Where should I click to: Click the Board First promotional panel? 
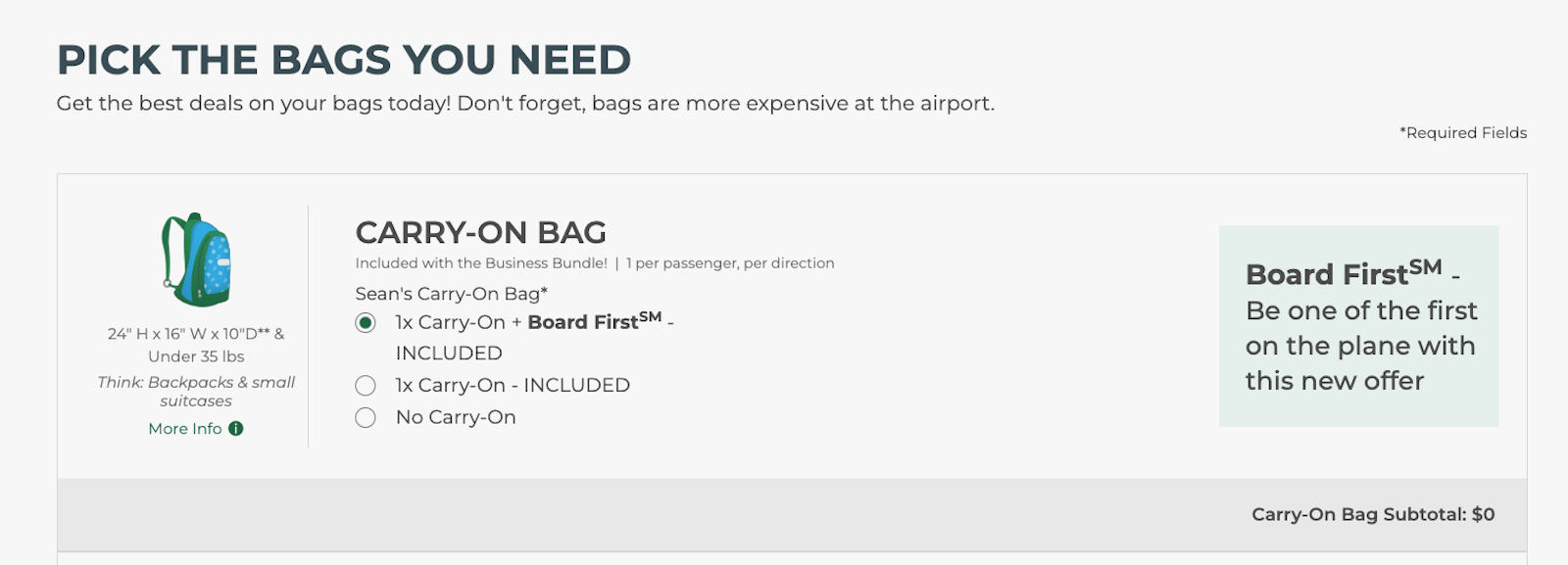pos(1359,326)
